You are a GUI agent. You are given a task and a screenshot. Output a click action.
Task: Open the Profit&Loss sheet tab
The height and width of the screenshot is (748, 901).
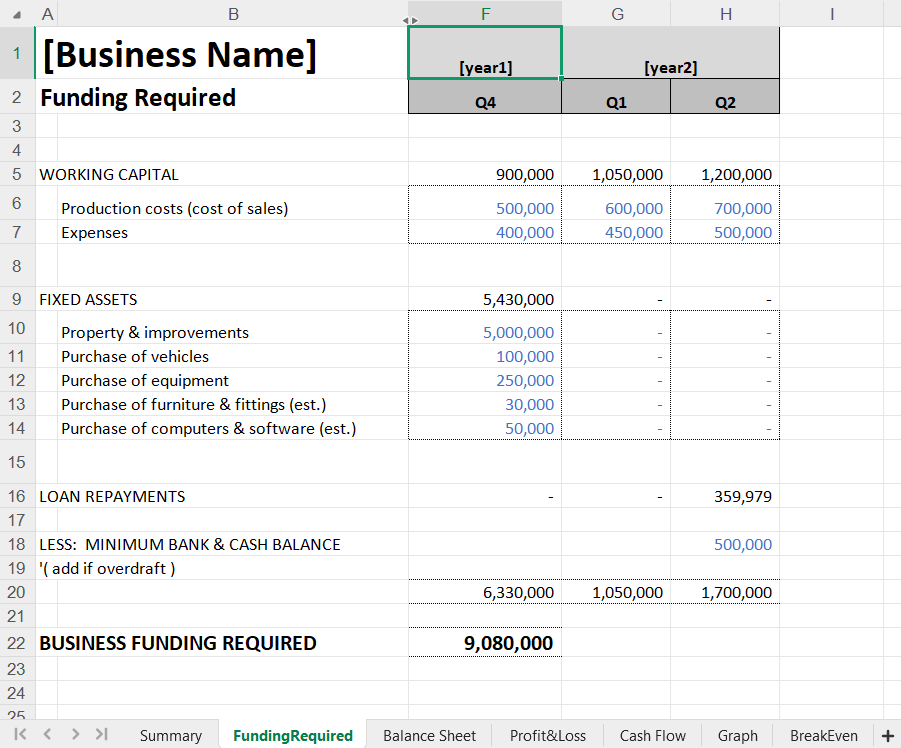click(x=547, y=735)
